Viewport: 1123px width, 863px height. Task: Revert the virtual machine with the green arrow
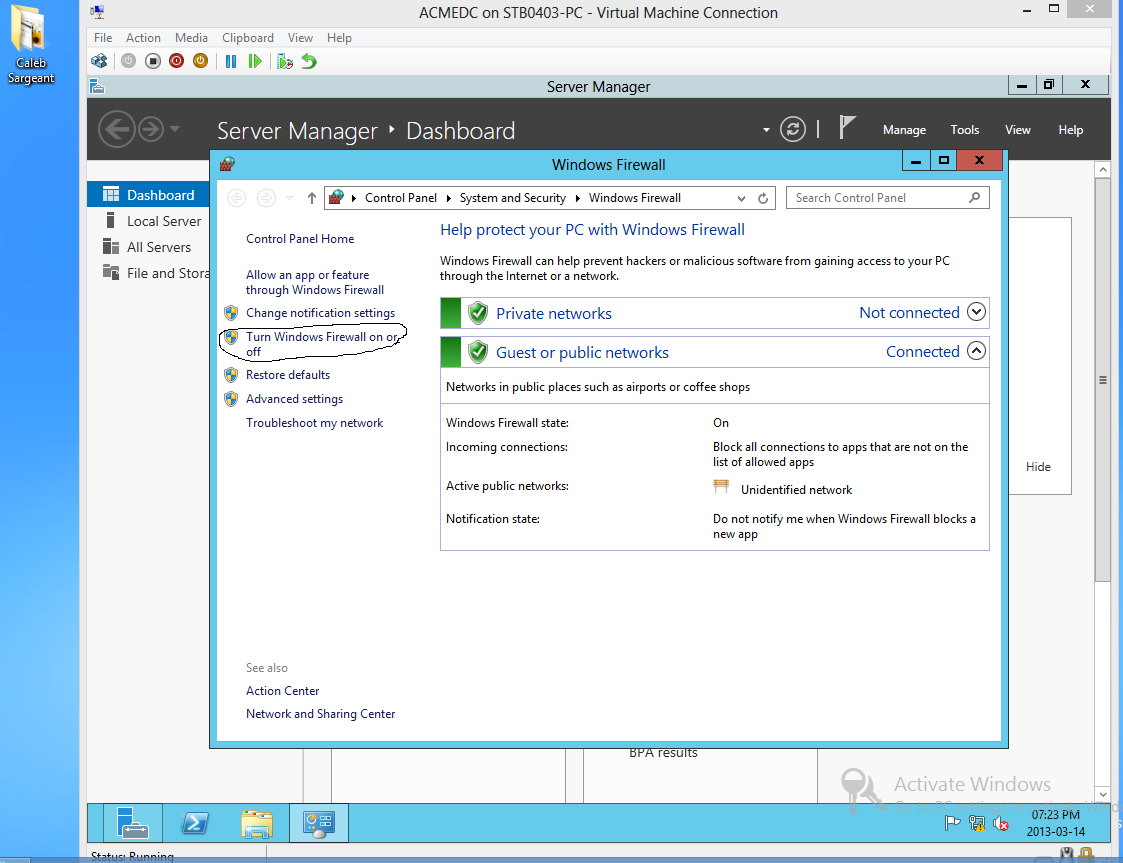[x=309, y=62]
